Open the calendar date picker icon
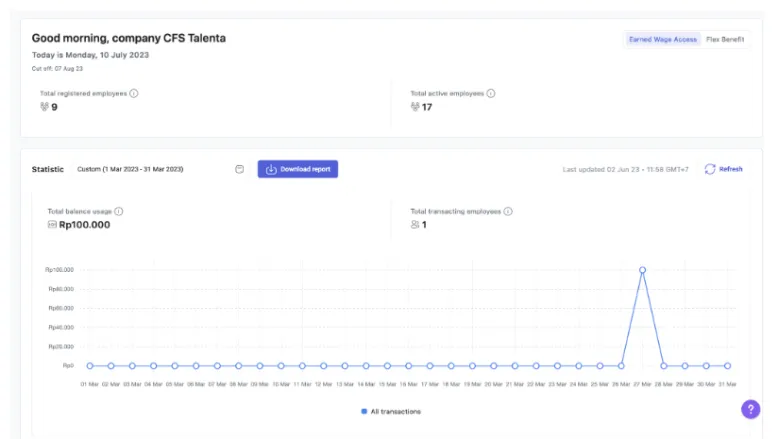Viewport: 776px width, 439px height. coord(240,169)
